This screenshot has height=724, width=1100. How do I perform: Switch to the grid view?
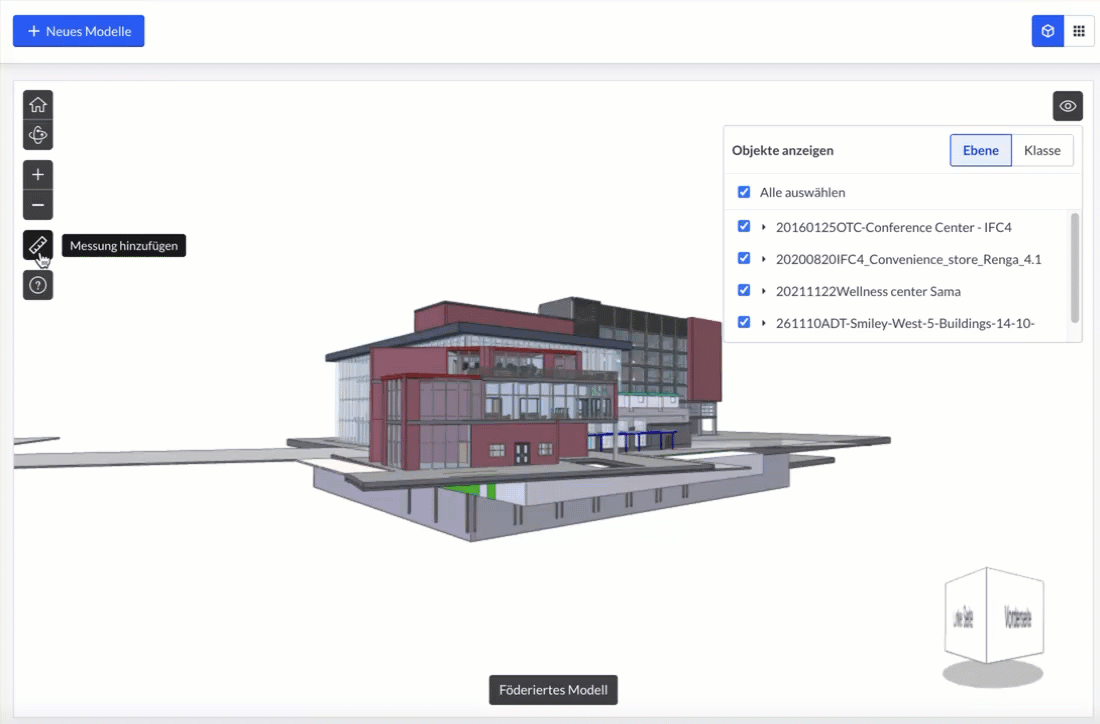tap(1079, 31)
